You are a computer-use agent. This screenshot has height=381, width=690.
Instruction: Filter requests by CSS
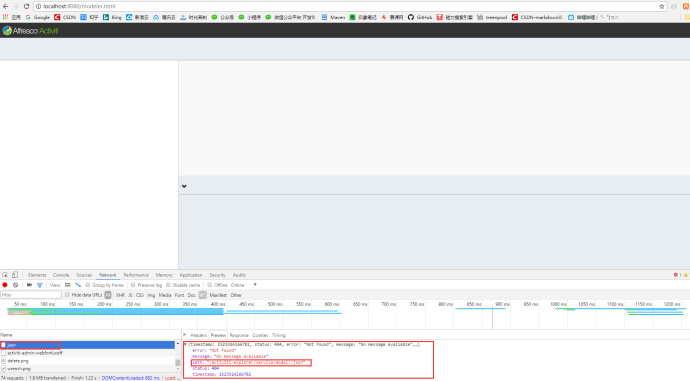click(140, 295)
